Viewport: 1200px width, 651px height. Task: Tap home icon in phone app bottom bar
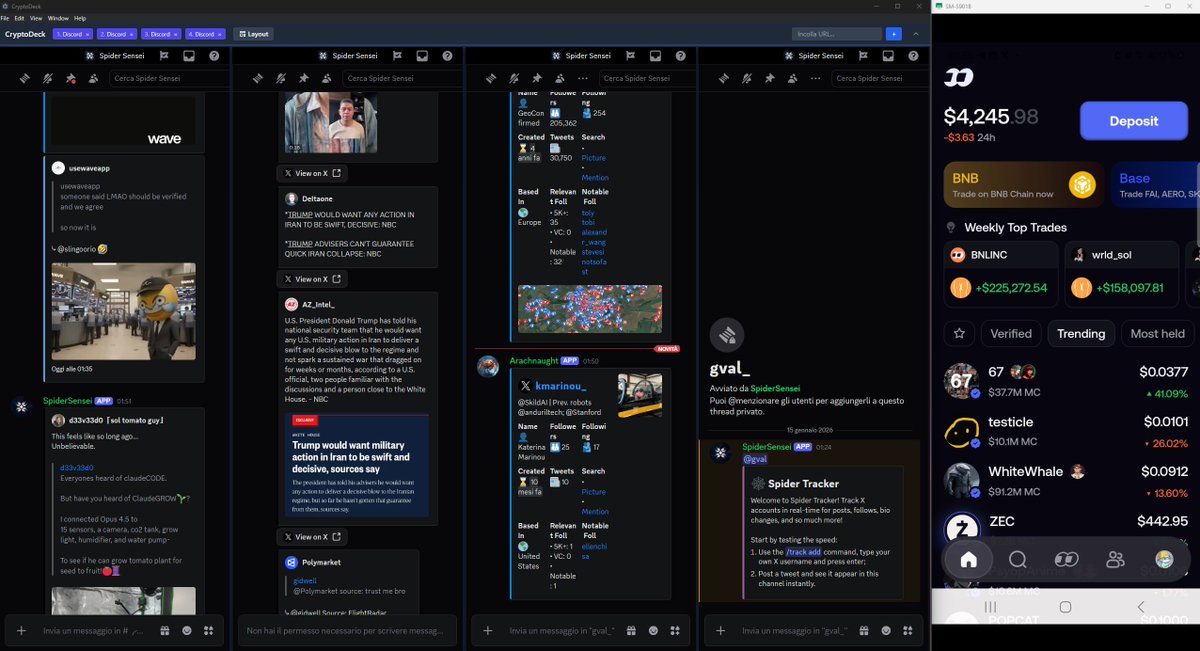968,559
